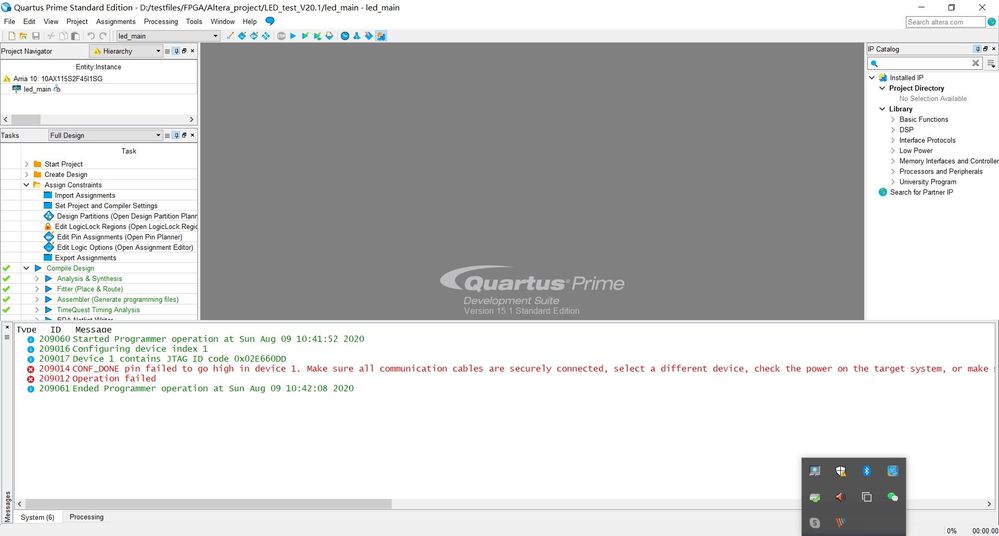This screenshot has width=999, height=536.
Task: Click Project Navigator horizontal scrollbar thumb
Action: coord(26,119)
